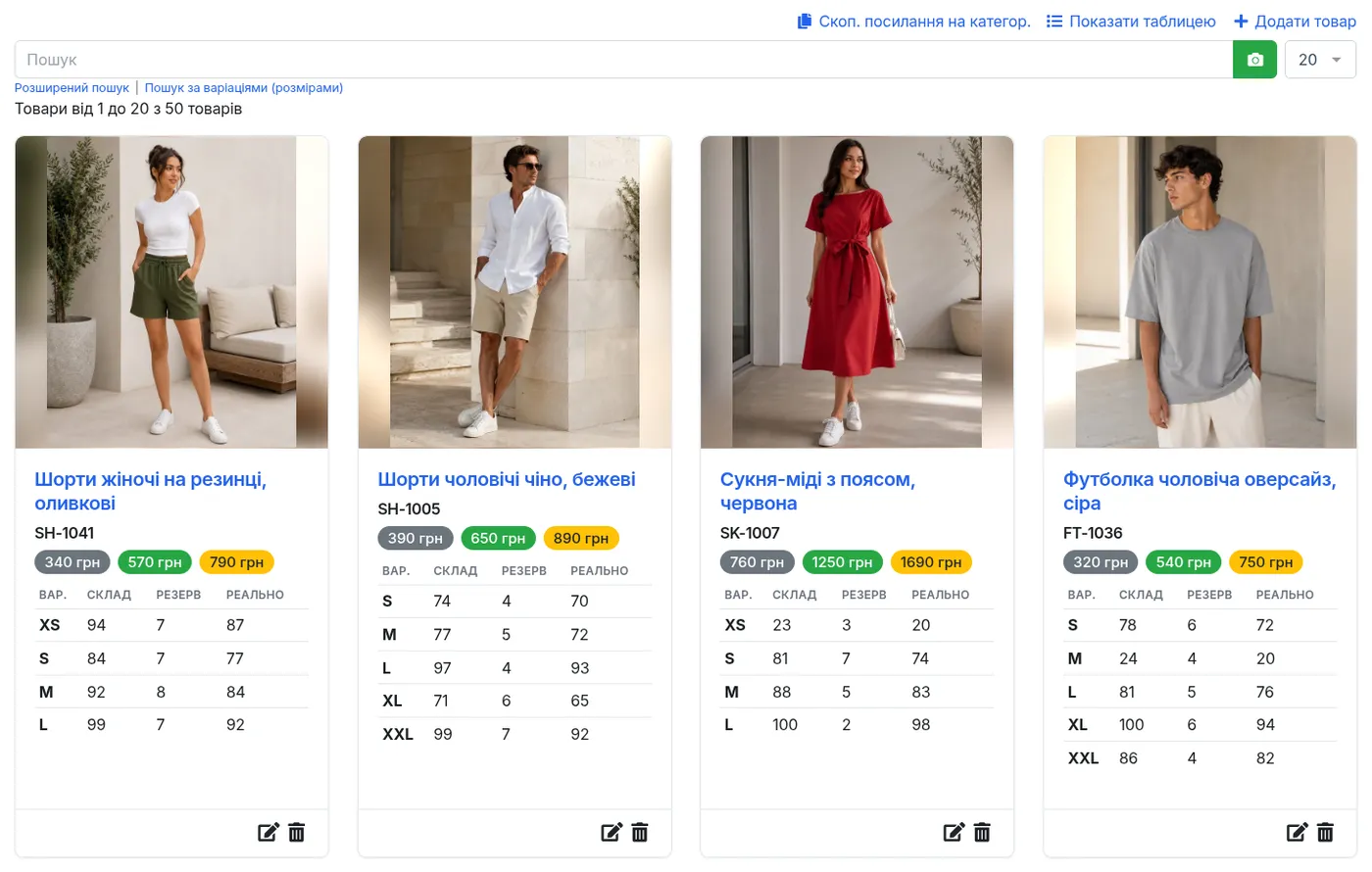Edit the beige chino shorts SH-1005

click(611, 833)
